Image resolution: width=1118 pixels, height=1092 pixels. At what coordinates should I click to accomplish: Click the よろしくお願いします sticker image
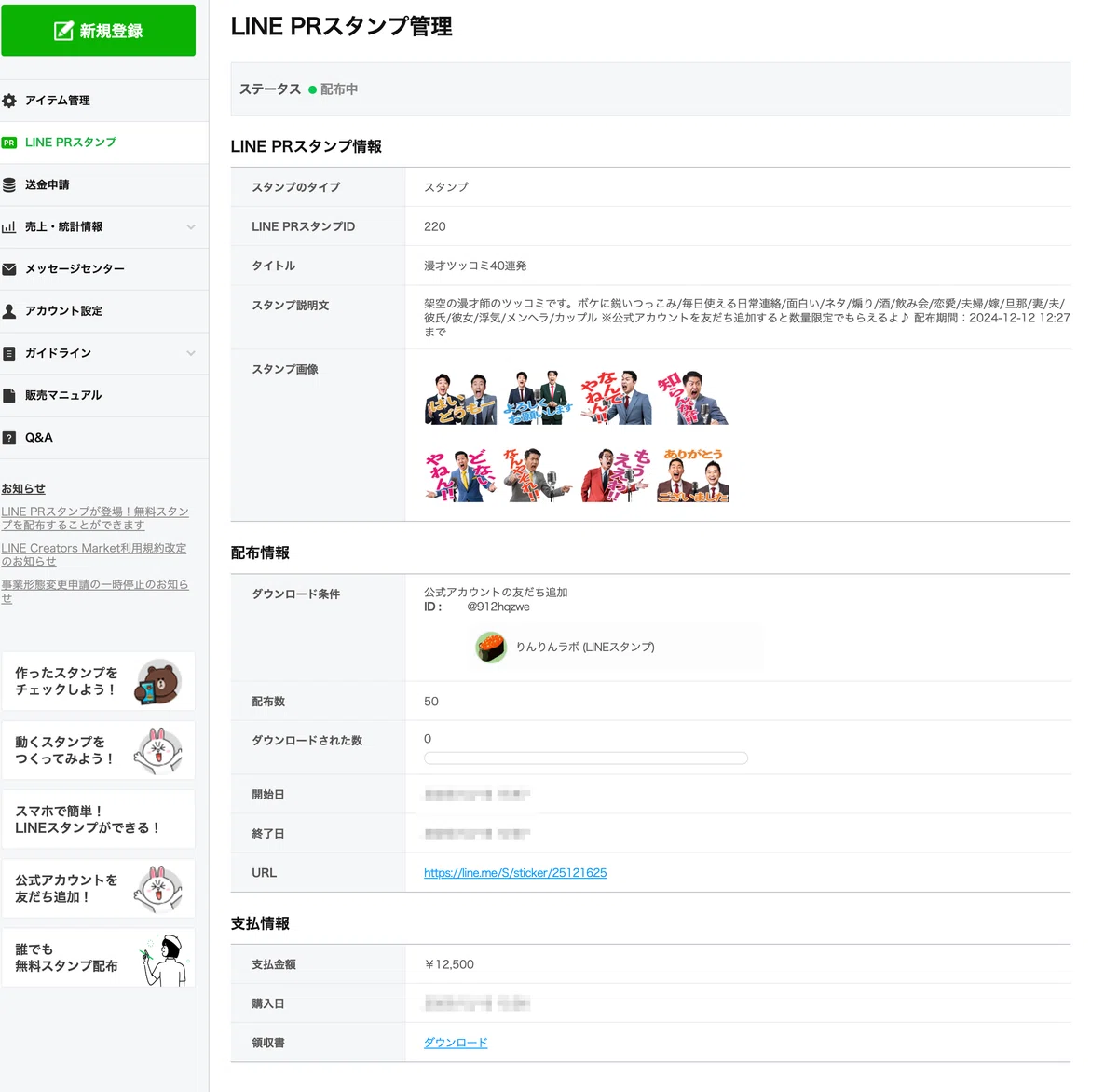(x=539, y=398)
